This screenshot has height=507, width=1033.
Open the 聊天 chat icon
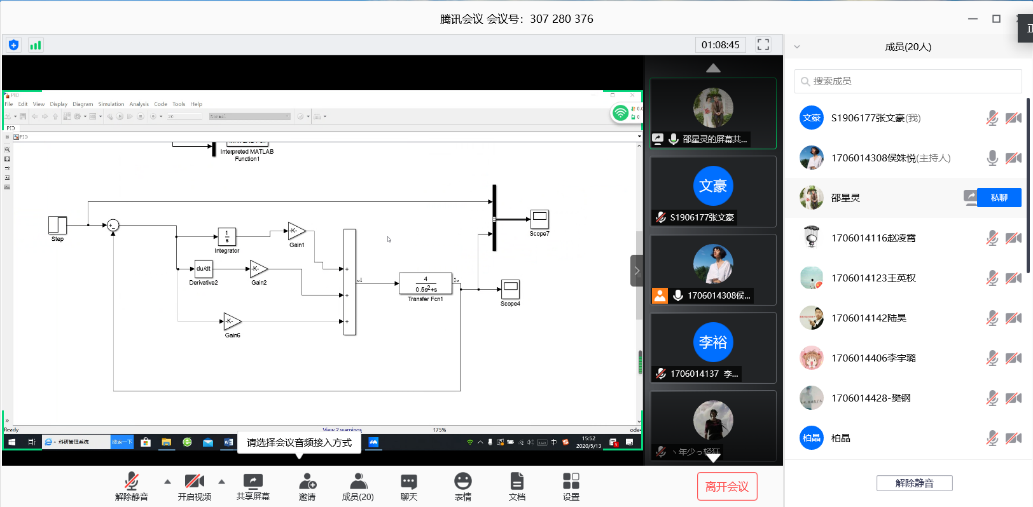coord(408,482)
